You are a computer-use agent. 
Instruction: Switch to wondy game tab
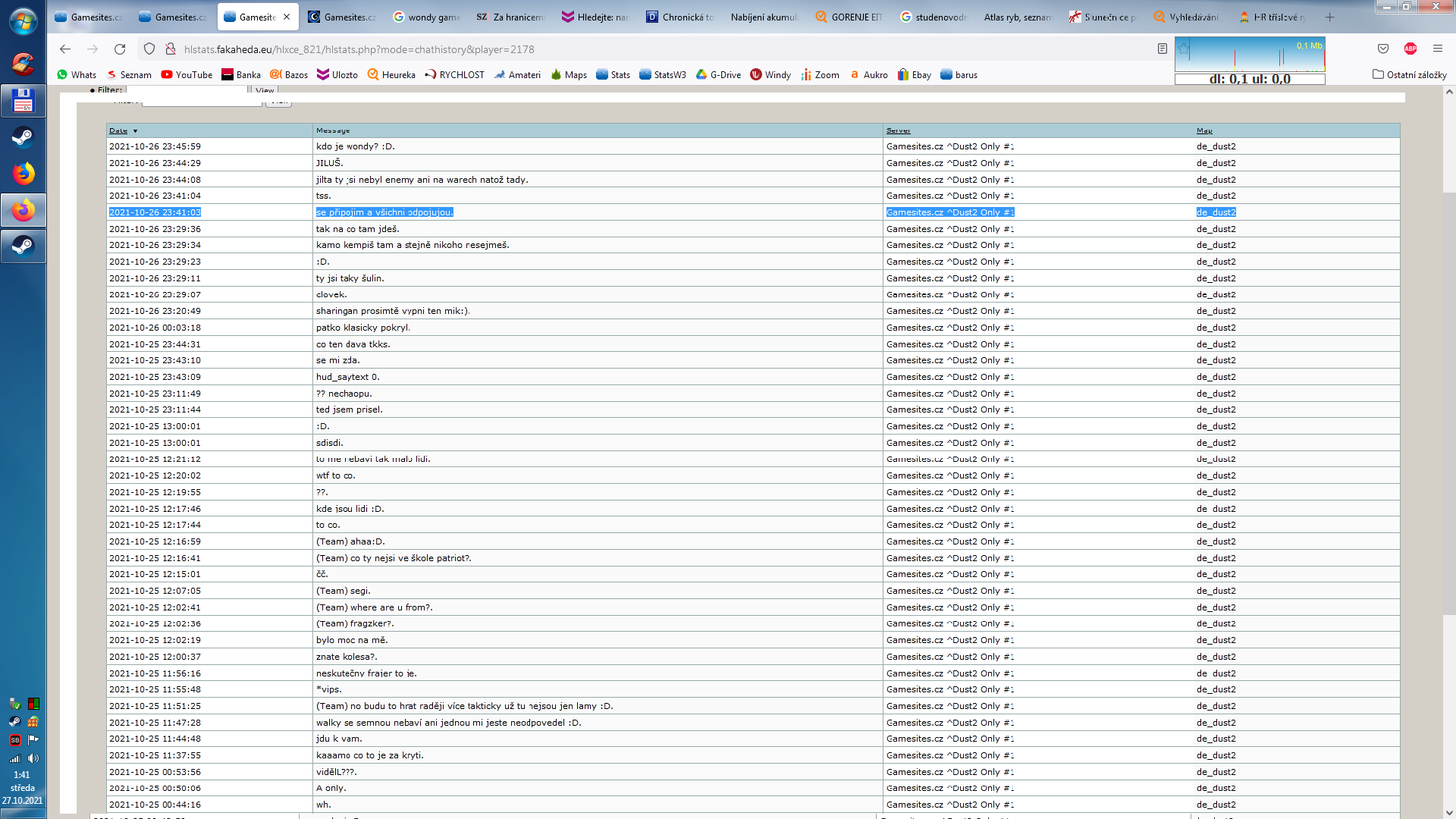[427, 17]
